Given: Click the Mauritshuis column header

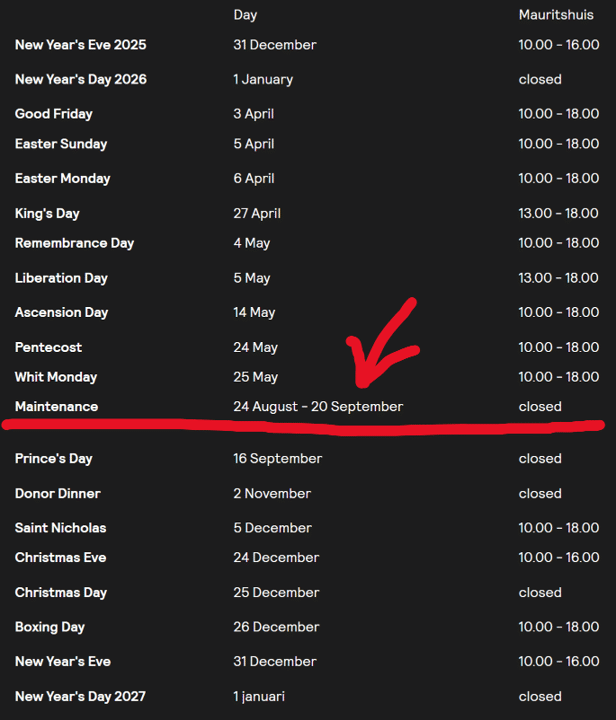Looking at the screenshot, I should click(x=556, y=15).
